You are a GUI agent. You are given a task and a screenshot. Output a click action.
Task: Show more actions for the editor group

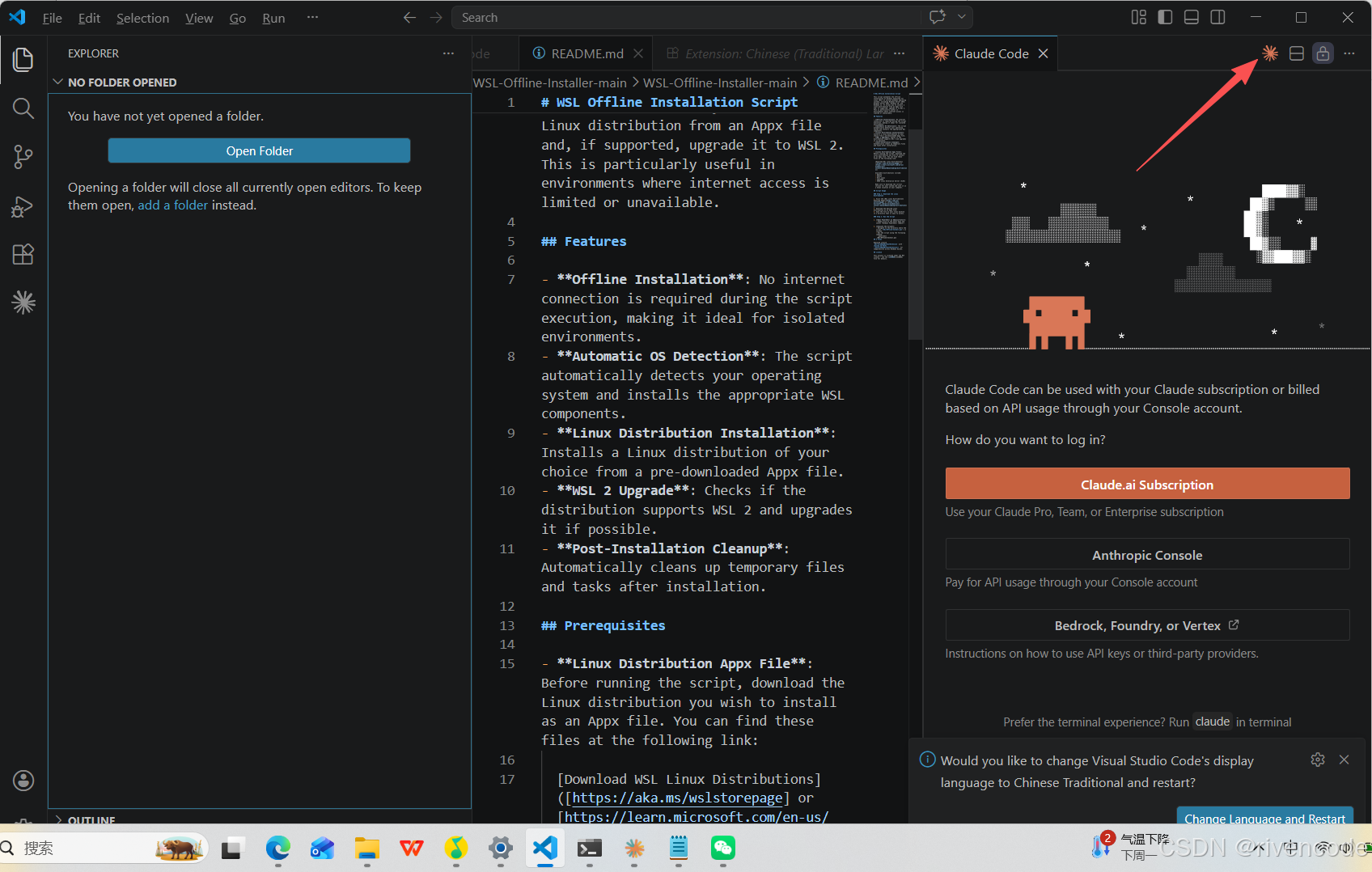(x=900, y=53)
